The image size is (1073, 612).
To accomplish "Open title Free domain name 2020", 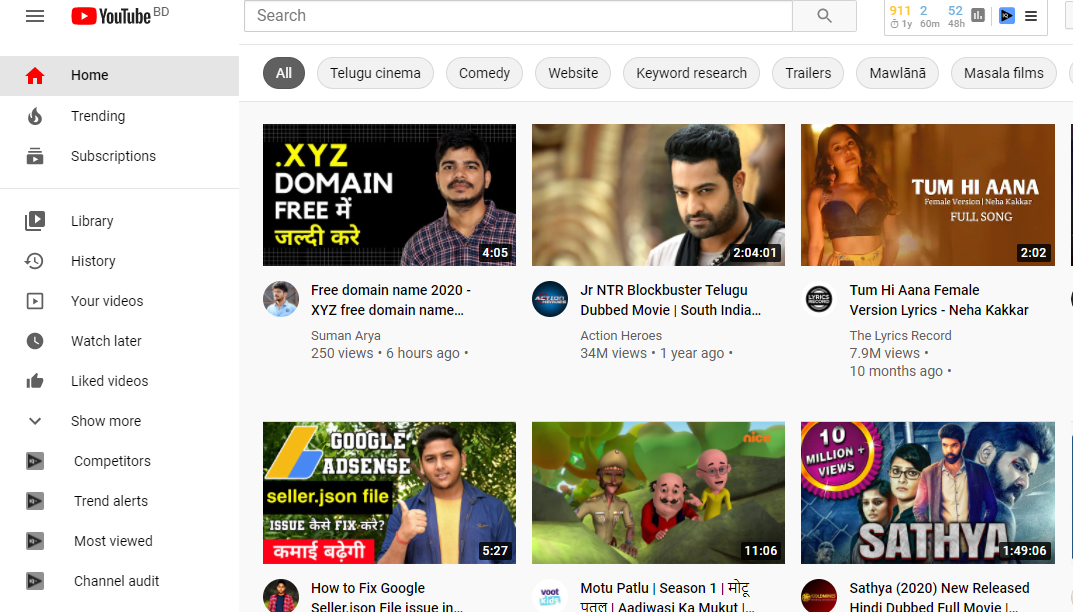I will click(x=391, y=300).
